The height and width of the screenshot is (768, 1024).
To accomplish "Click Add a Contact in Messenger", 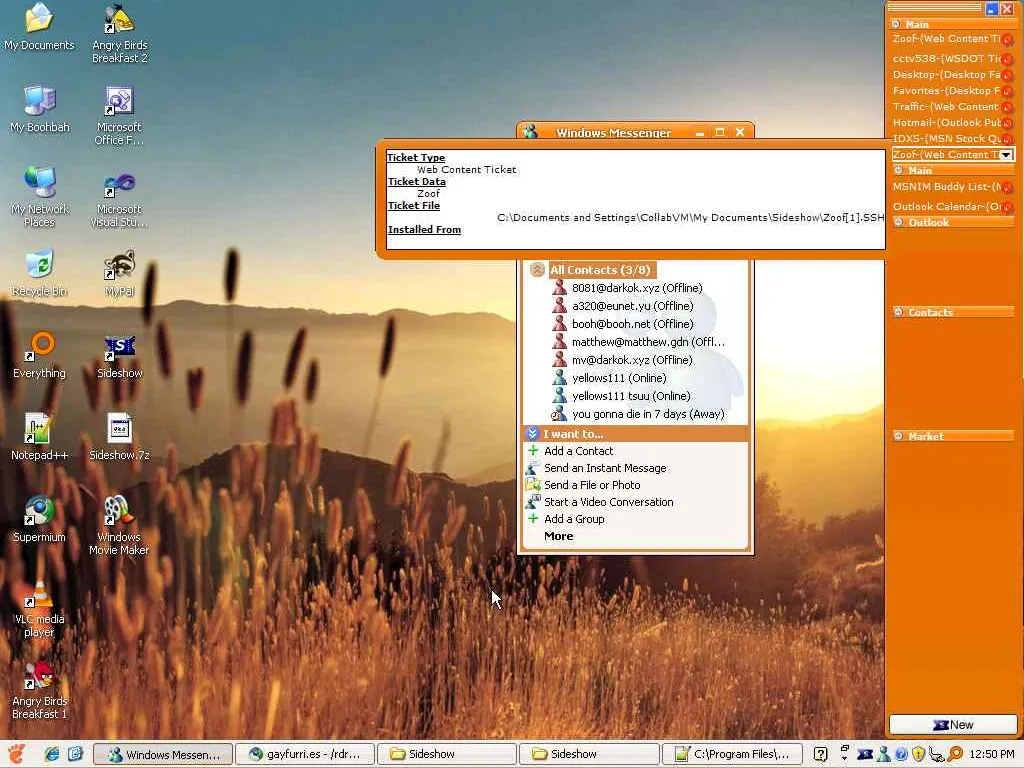I will [x=578, y=451].
